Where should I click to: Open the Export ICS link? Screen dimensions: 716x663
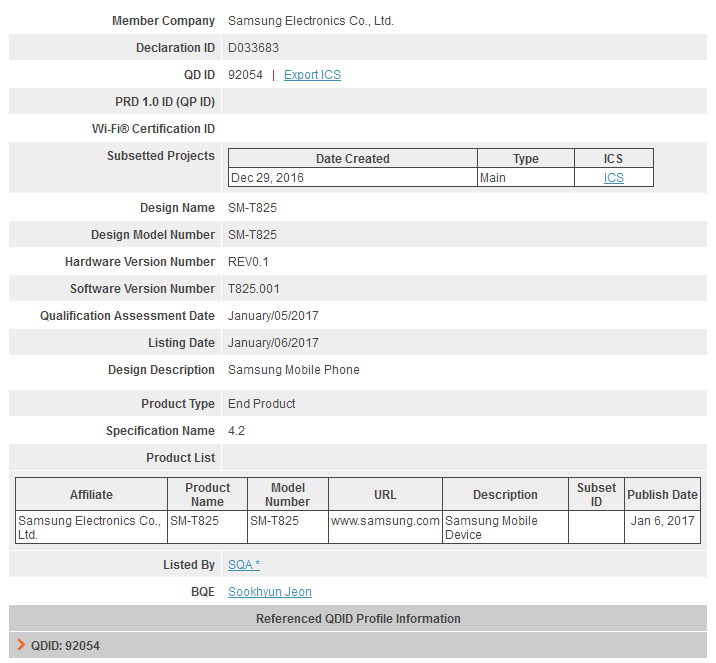tap(312, 75)
